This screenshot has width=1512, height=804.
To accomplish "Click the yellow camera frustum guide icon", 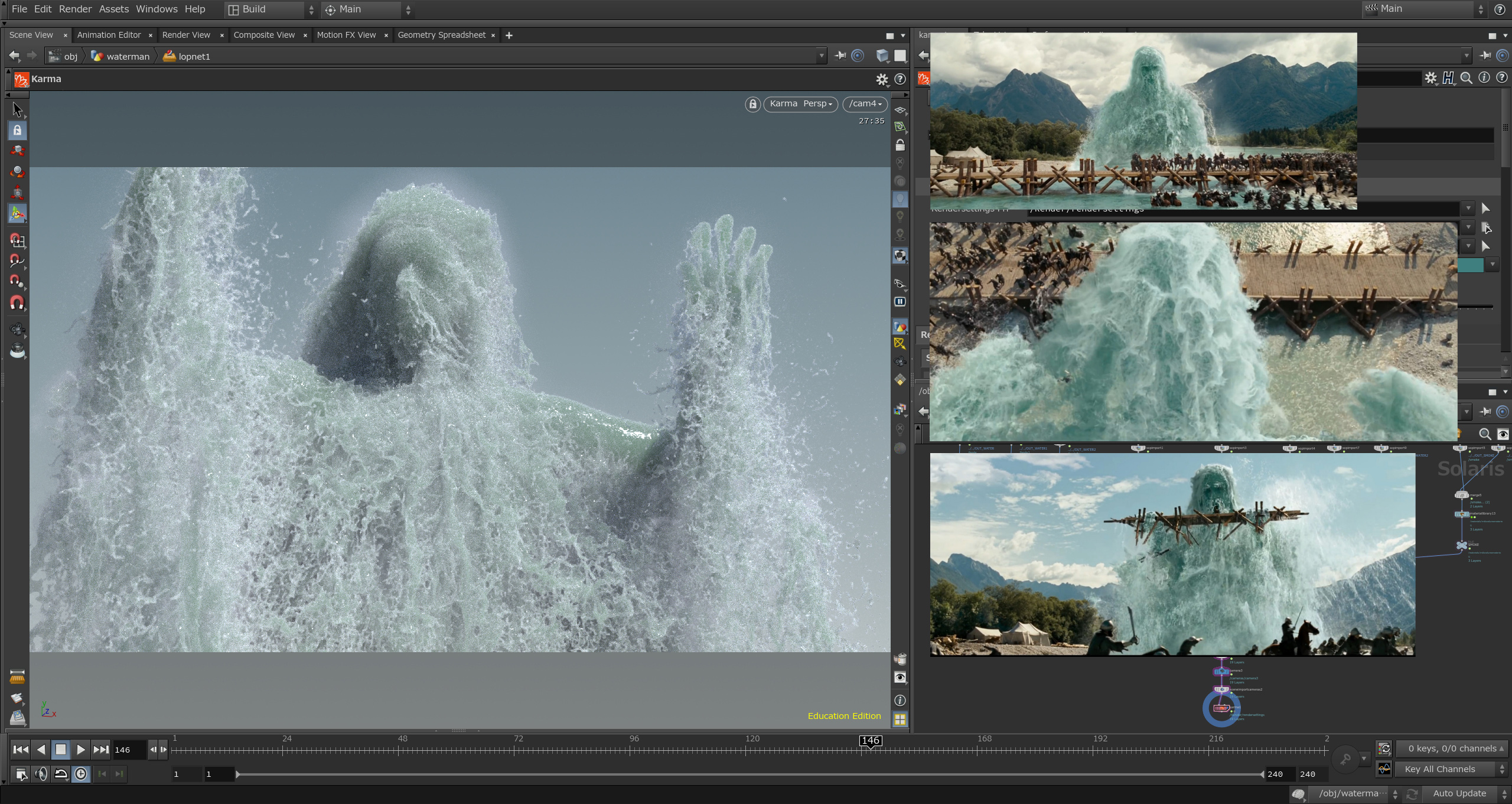I will point(900,344).
